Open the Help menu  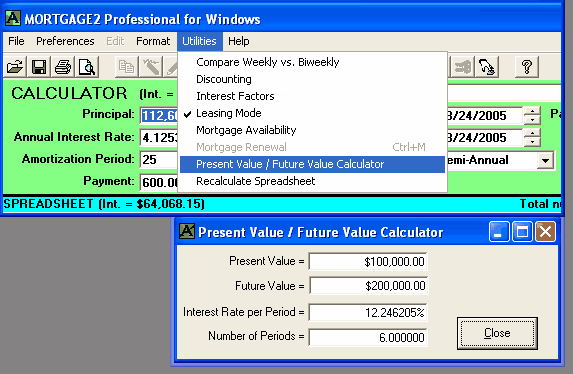pyautogui.click(x=239, y=41)
